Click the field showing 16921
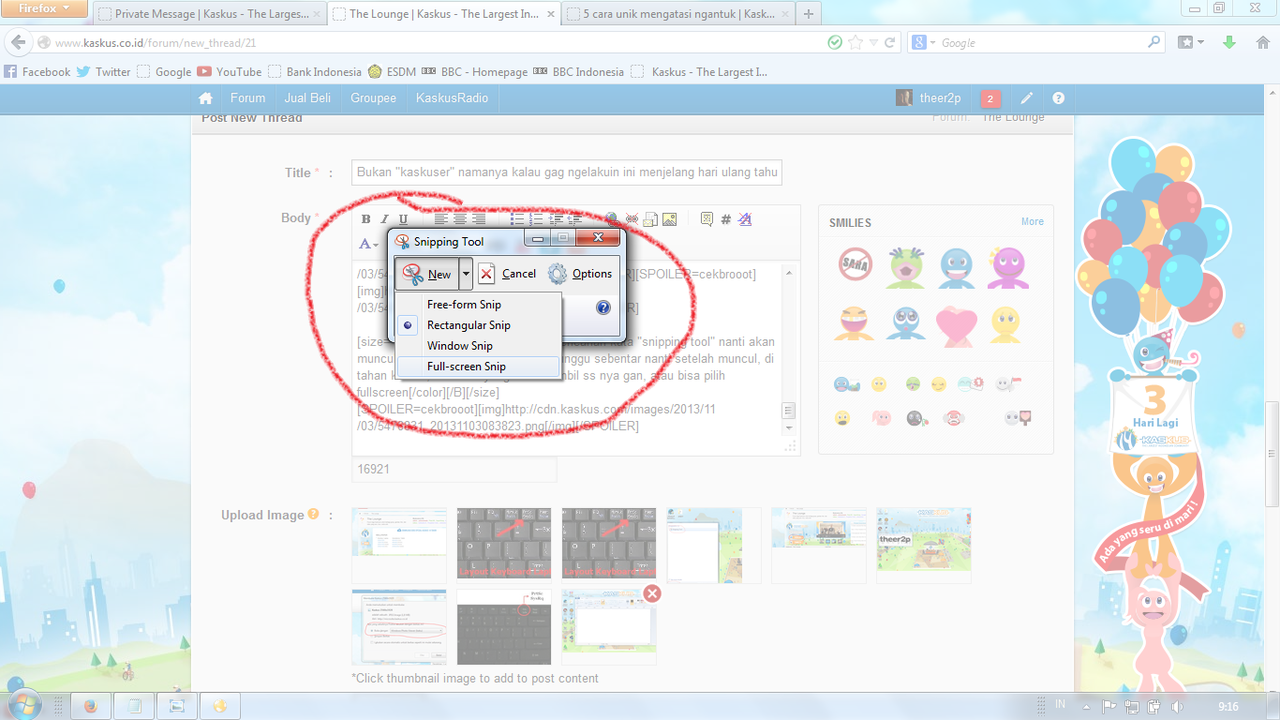 coord(454,469)
